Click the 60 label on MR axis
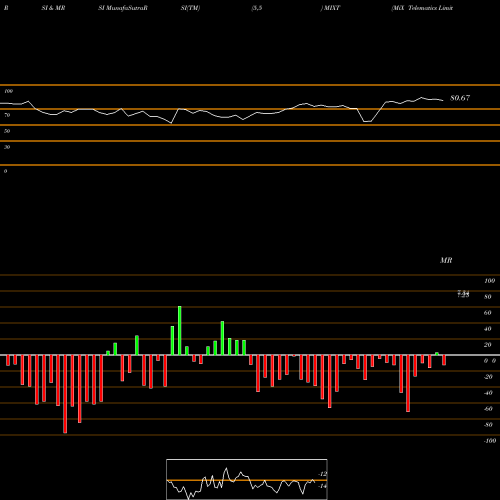This screenshot has height=500, width=500. point(488,313)
